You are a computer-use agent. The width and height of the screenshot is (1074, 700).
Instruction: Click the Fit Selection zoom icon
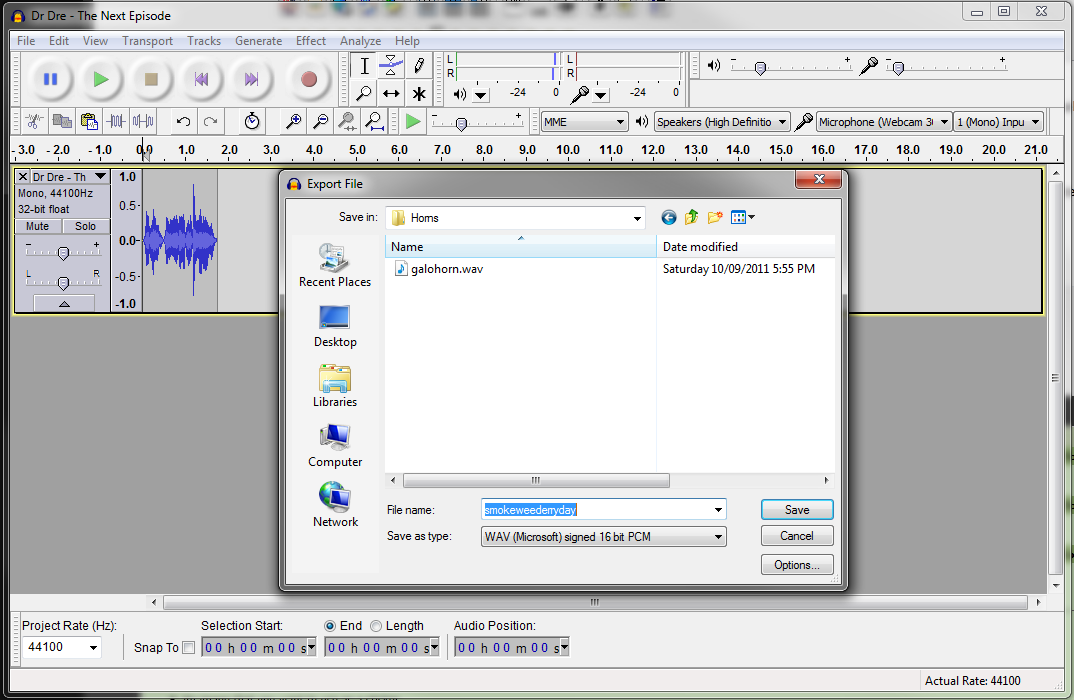tap(347, 122)
